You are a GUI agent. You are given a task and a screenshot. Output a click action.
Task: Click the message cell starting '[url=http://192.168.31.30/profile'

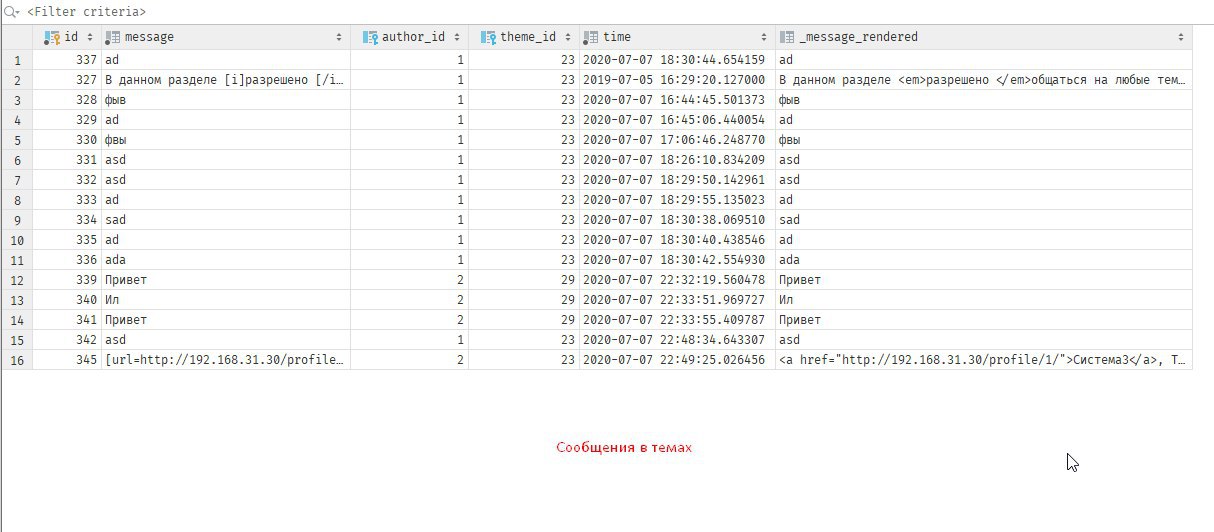(x=226, y=360)
